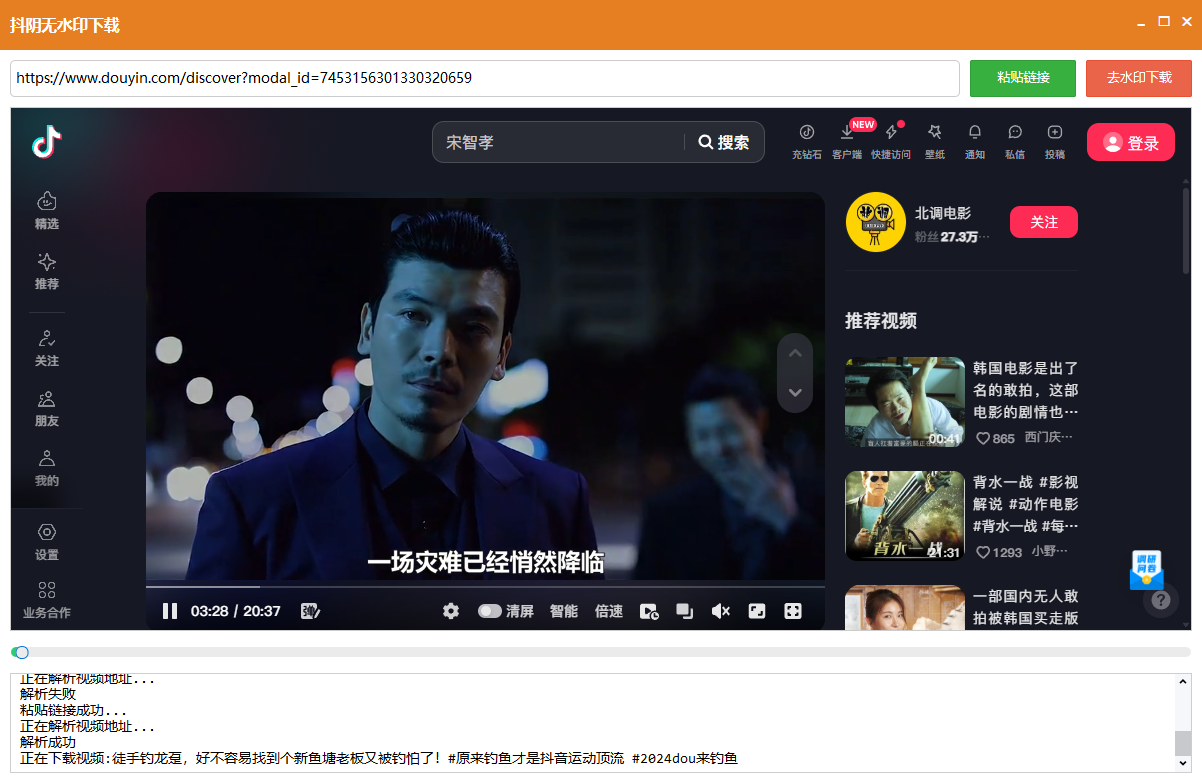
Task: Open 推荐 recommended in sidebar
Action: coord(47,270)
